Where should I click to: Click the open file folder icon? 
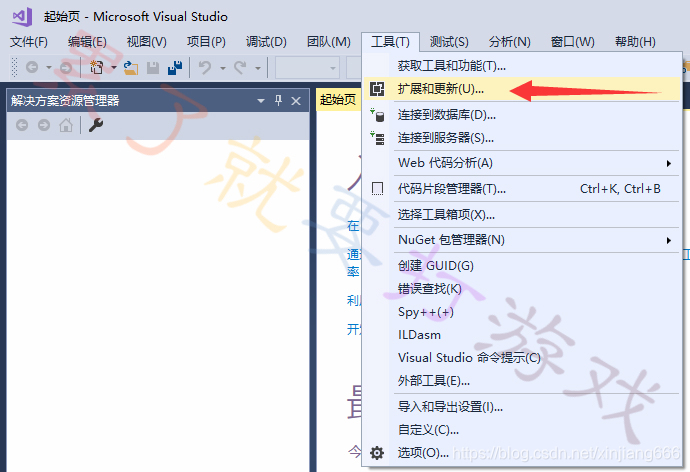(131, 67)
